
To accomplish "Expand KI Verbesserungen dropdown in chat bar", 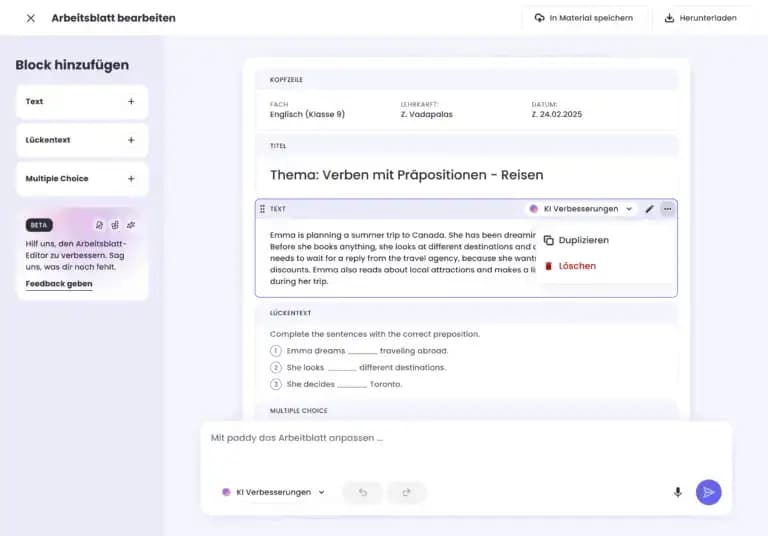I will [273, 492].
